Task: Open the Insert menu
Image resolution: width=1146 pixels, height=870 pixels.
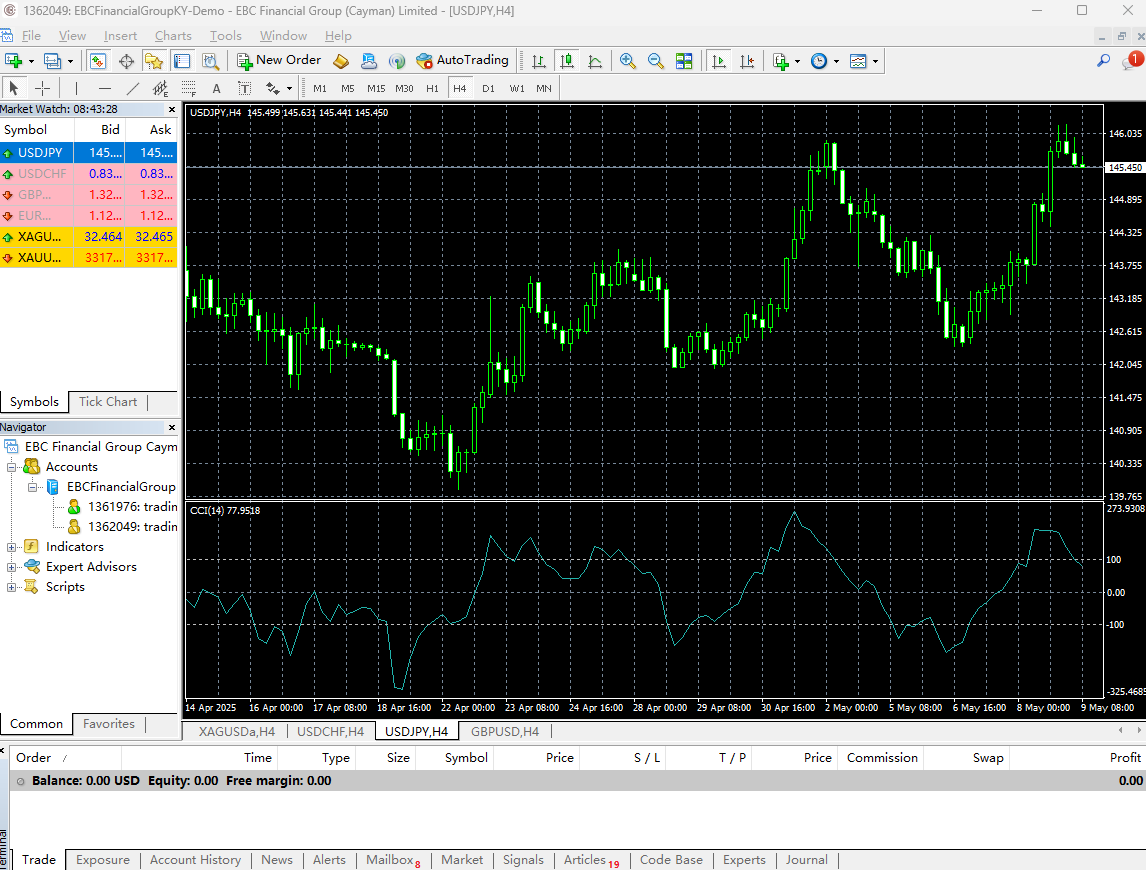Action: (121, 36)
